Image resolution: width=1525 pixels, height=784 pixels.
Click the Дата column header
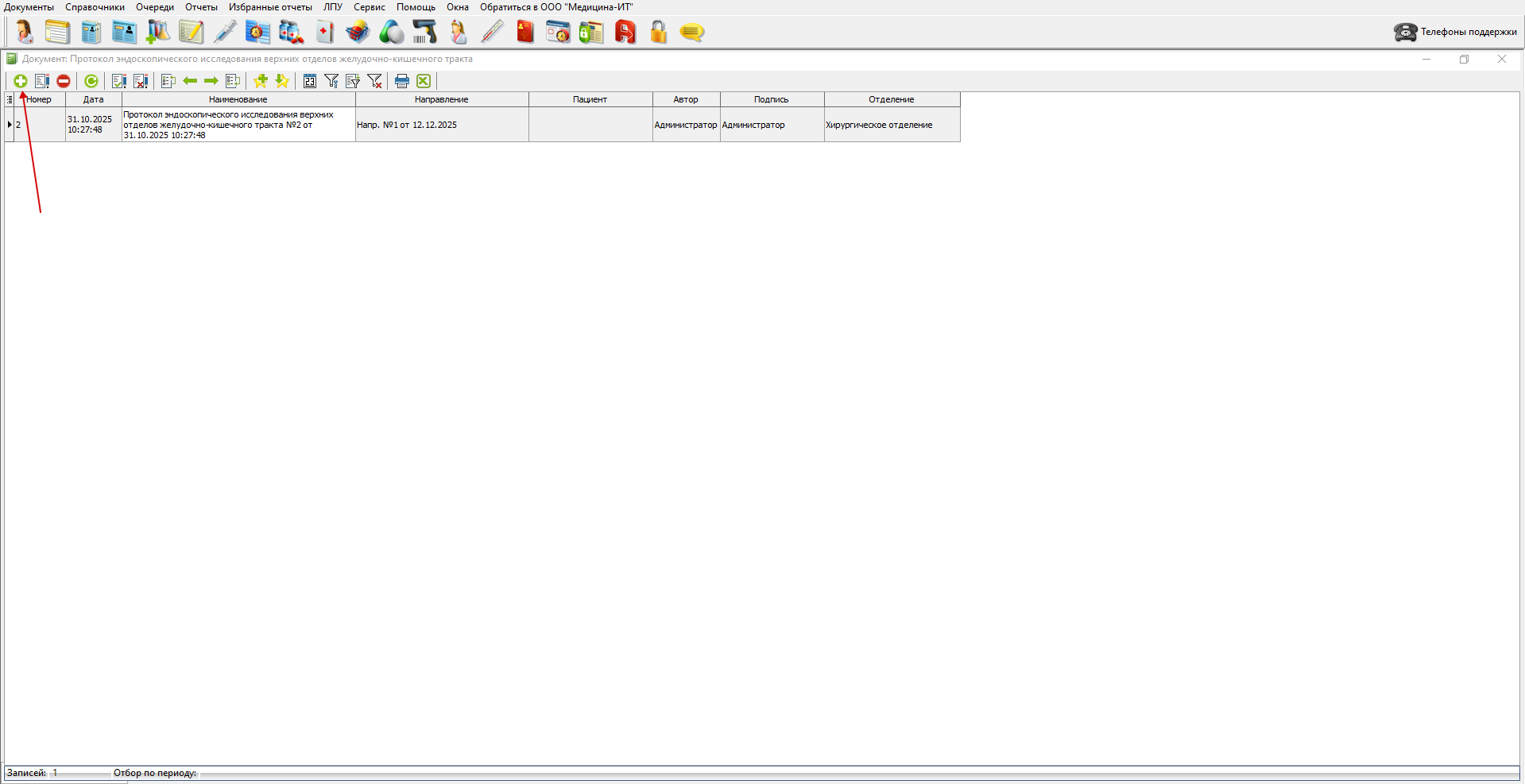tap(93, 99)
